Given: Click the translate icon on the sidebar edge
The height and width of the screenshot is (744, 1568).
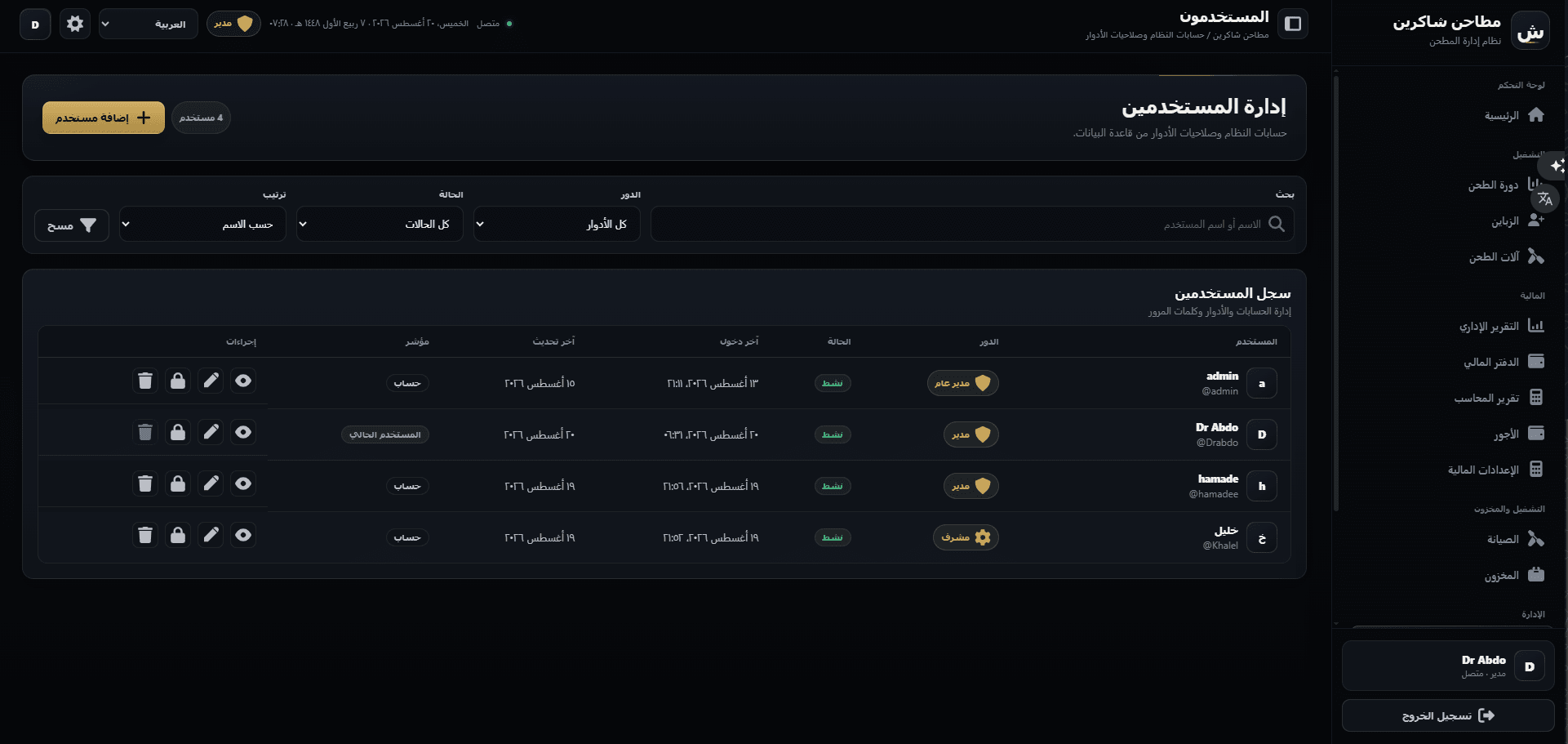Looking at the screenshot, I should click(1545, 198).
